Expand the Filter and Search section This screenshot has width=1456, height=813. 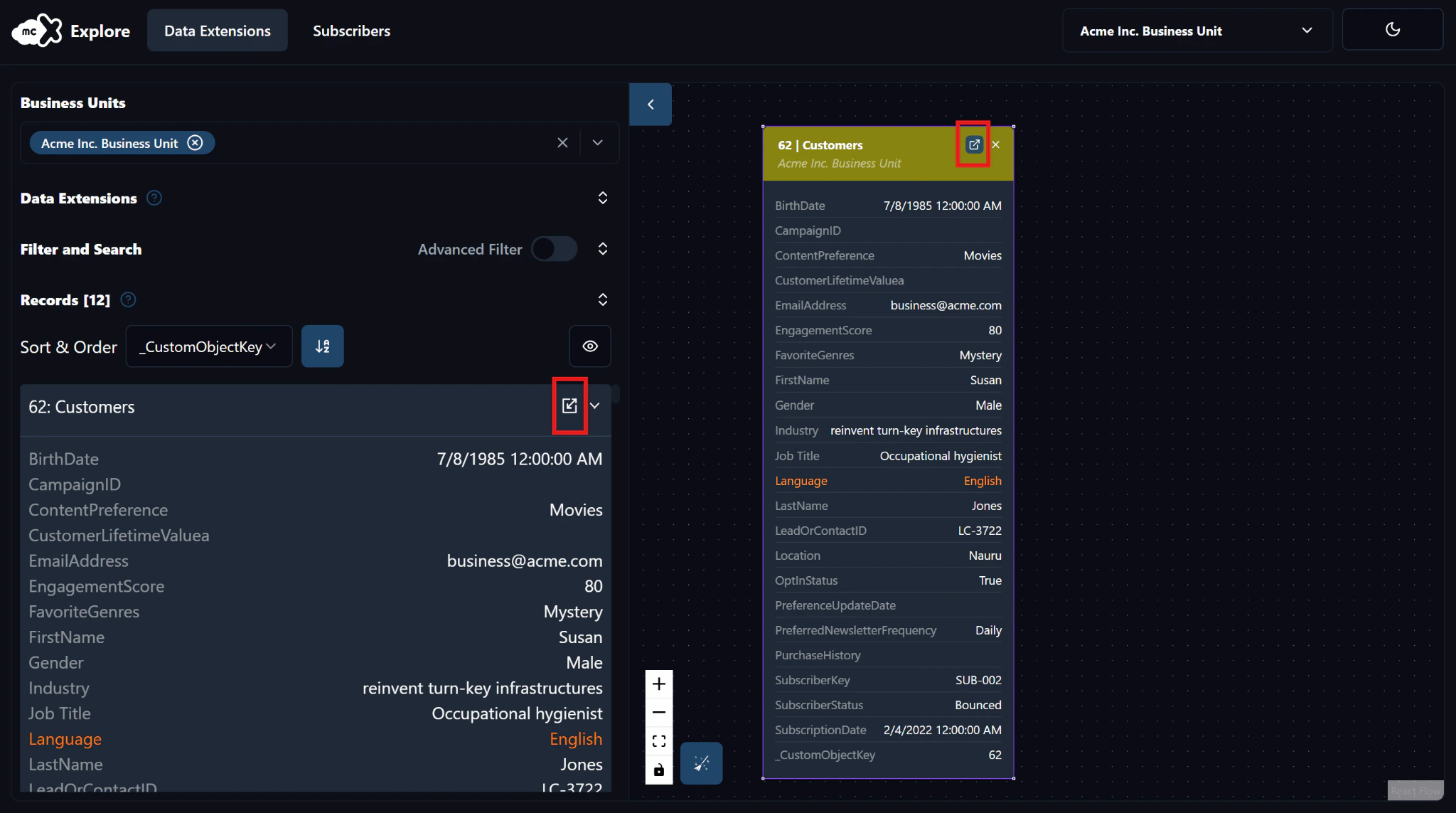pyautogui.click(x=603, y=249)
